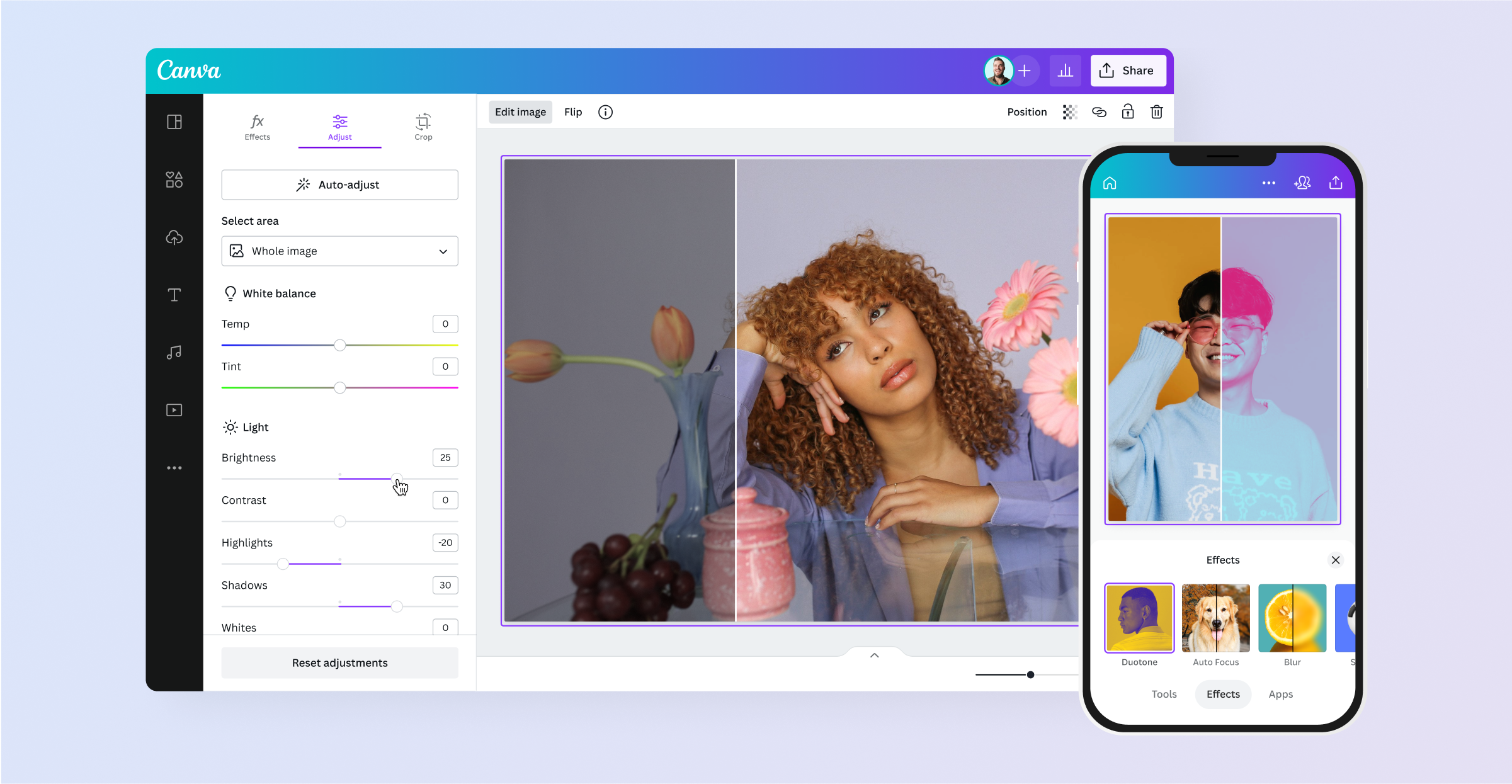Expand the panel using the chevron below the canvas

click(x=874, y=655)
